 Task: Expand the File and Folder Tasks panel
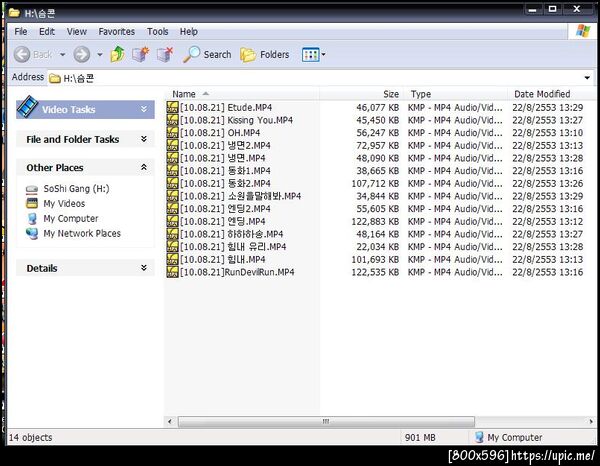[144, 139]
